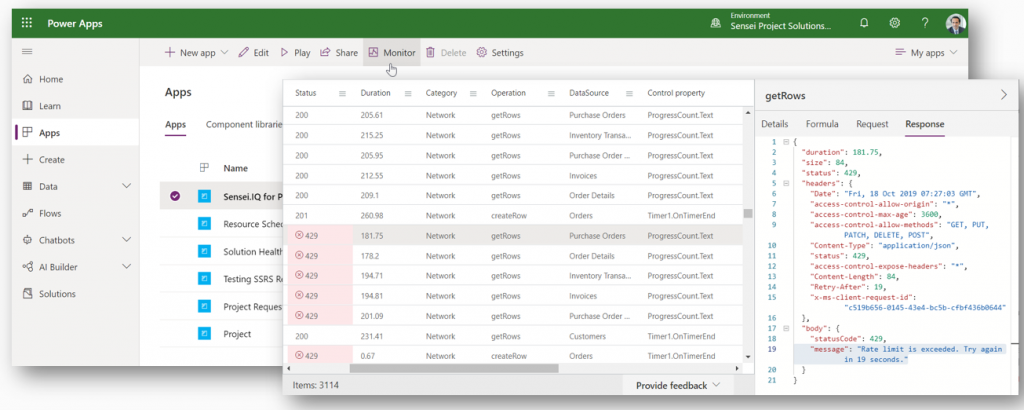Image resolution: width=1024 pixels, height=410 pixels.
Task: Open Settings in the command bar
Action: coord(500,53)
